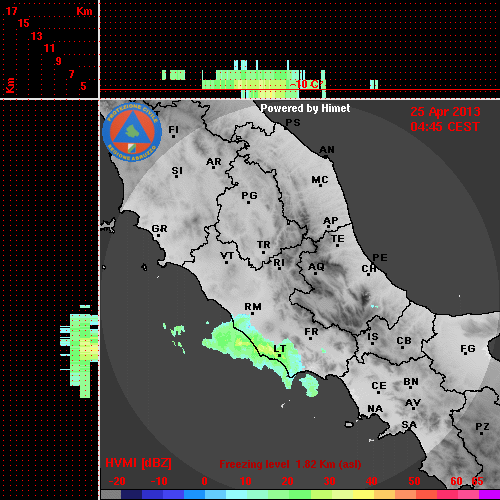The width and height of the screenshot is (500, 500).
Task: Click the AV city label on map
Action: pos(413,403)
